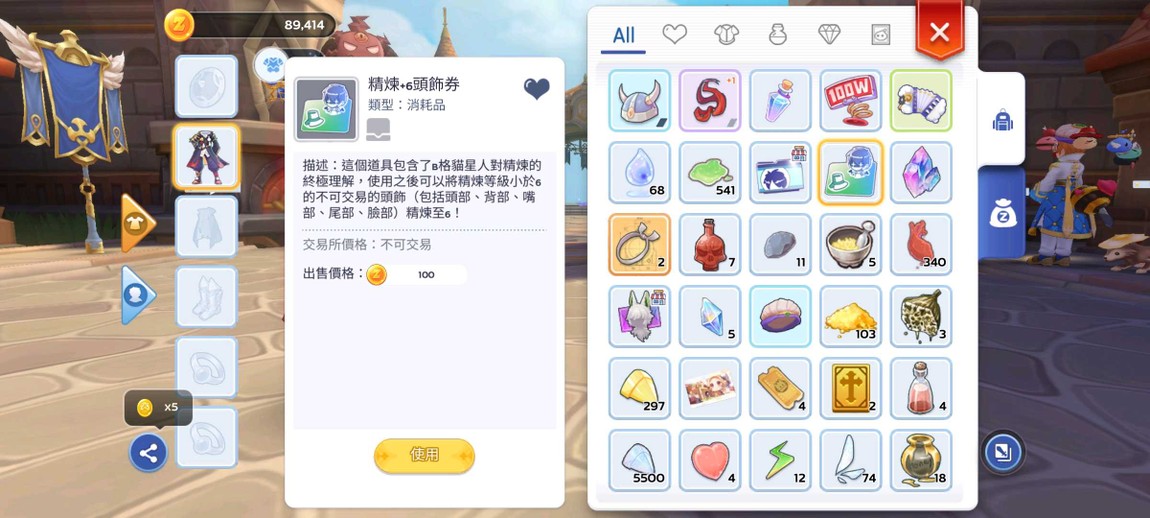Expand the orange shirt arrow panel

tap(138, 224)
